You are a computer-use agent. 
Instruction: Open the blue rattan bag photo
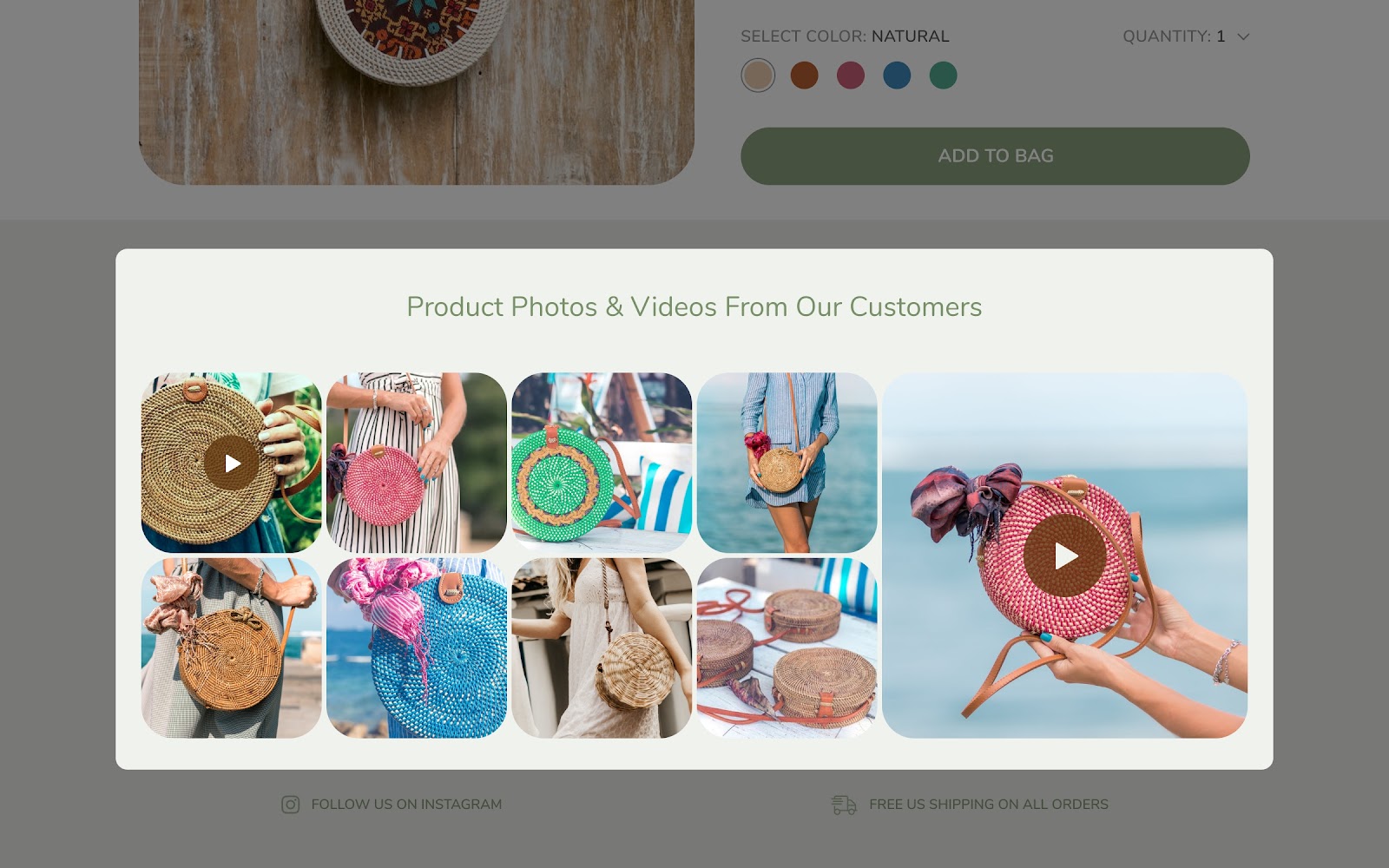[x=417, y=648]
